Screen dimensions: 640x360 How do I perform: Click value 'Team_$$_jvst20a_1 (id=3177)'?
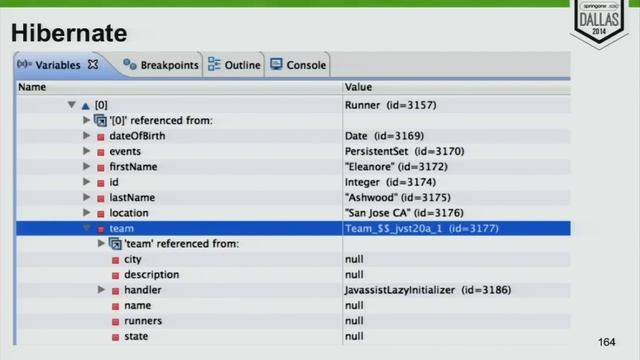[422, 228]
